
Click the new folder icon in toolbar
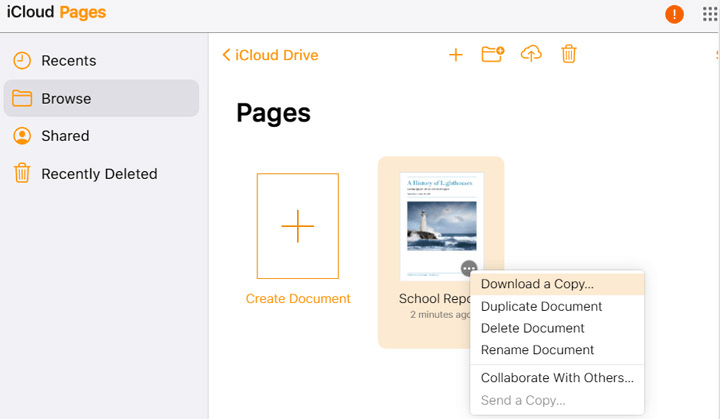492,55
